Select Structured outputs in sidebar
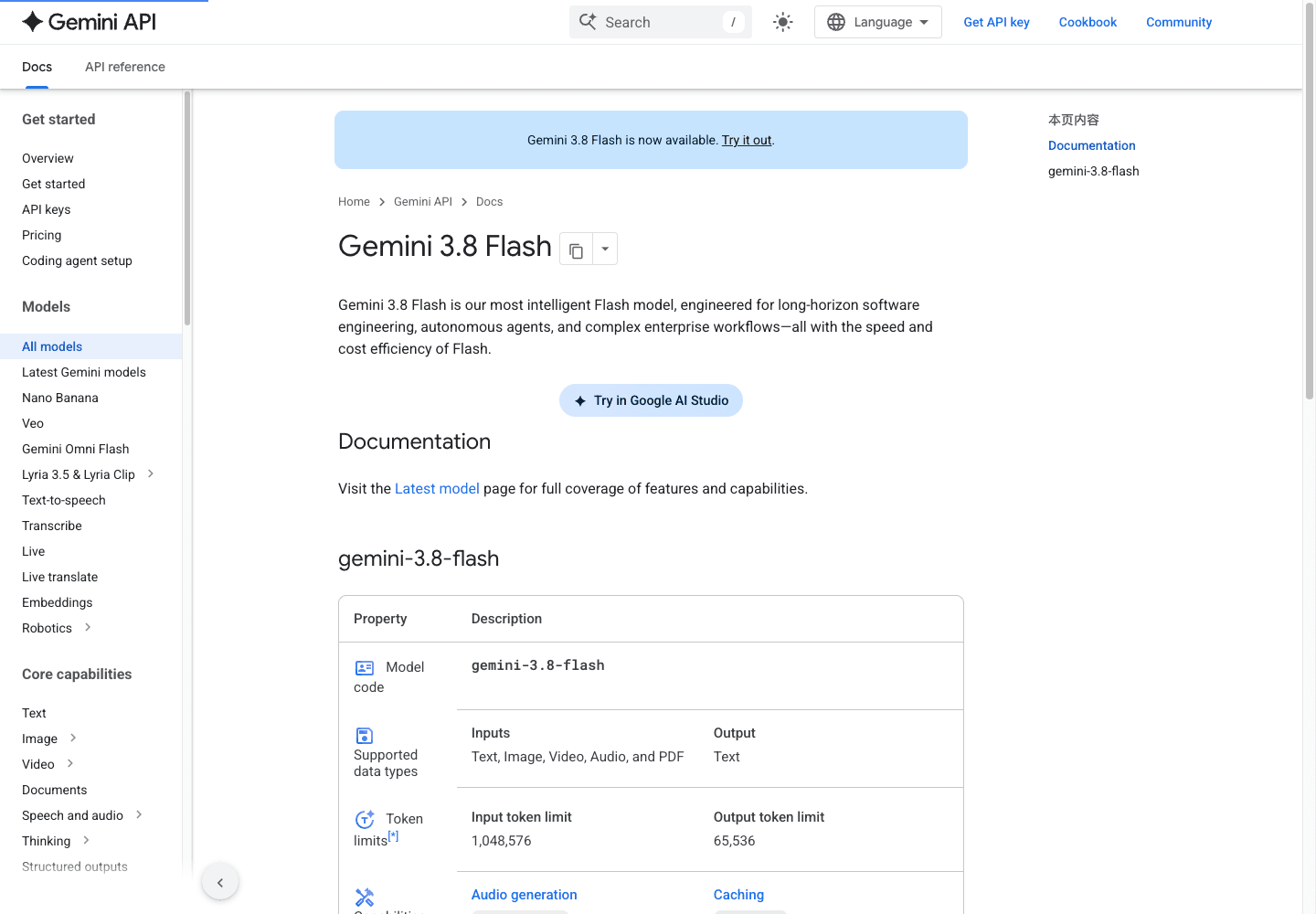This screenshot has height=914, width=1316. [75, 866]
